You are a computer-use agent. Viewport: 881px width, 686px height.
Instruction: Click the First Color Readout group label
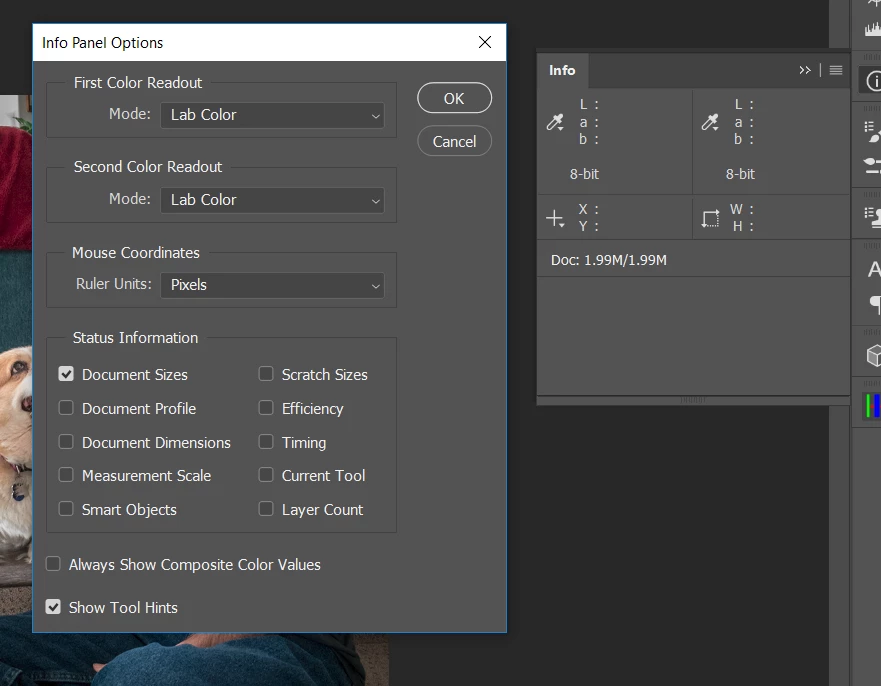(x=138, y=83)
